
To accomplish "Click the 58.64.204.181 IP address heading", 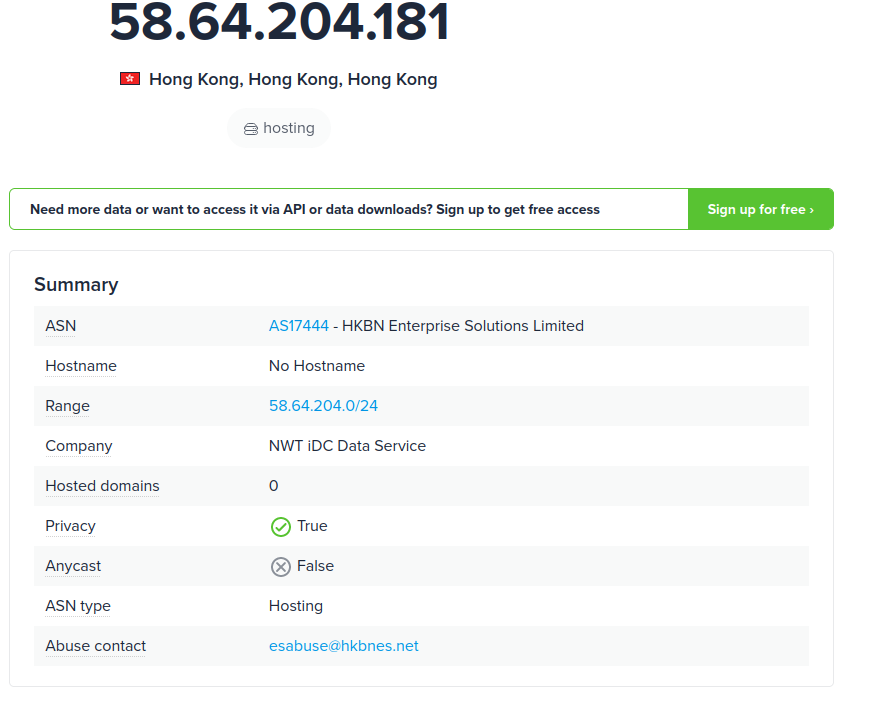I will pyautogui.click(x=279, y=22).
